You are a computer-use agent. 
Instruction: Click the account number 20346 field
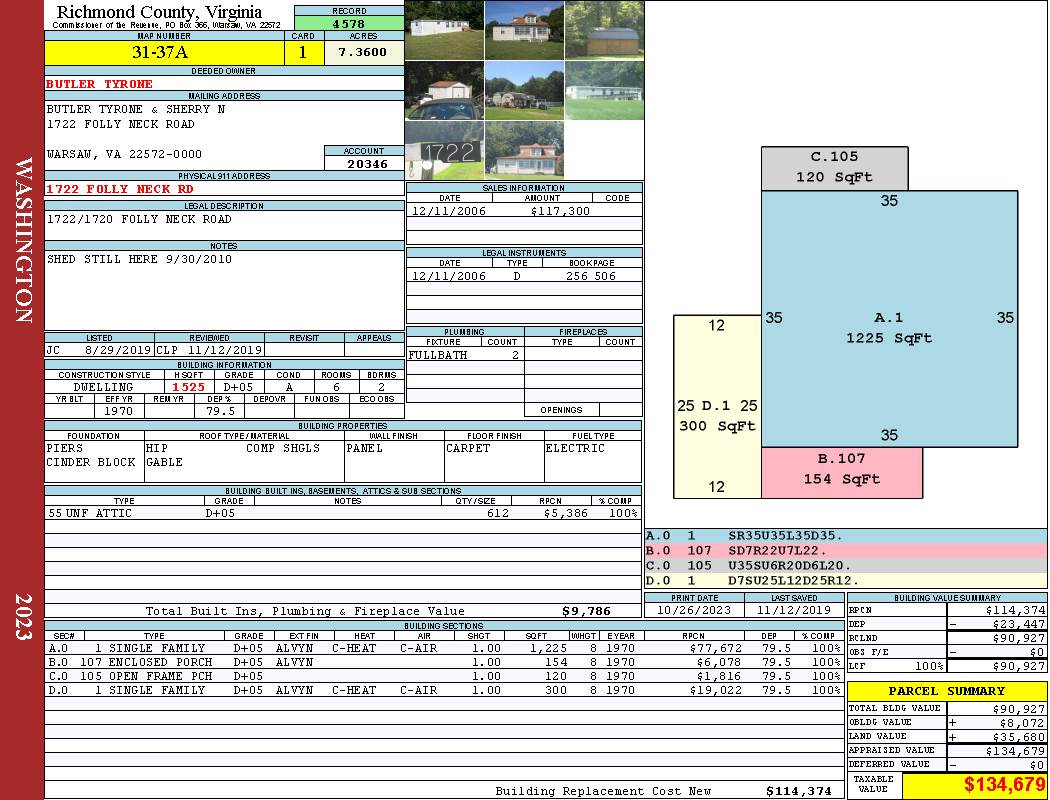click(364, 164)
